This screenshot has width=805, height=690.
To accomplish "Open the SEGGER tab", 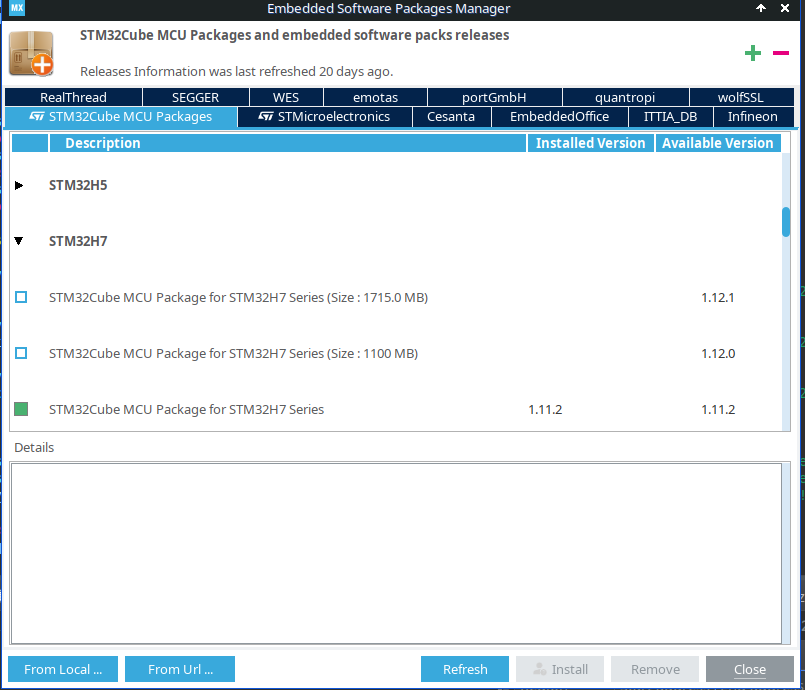I will [196, 97].
